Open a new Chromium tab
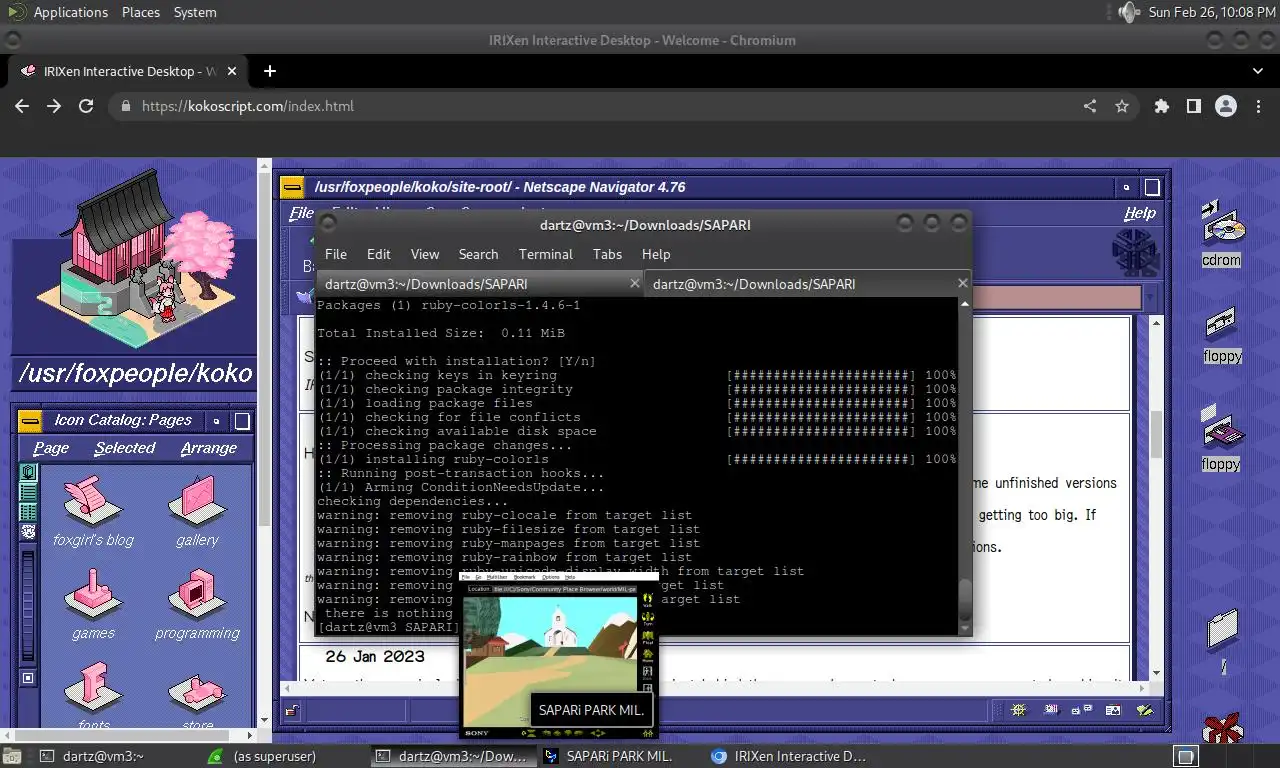This screenshot has height=768, width=1280. pyautogui.click(x=270, y=71)
